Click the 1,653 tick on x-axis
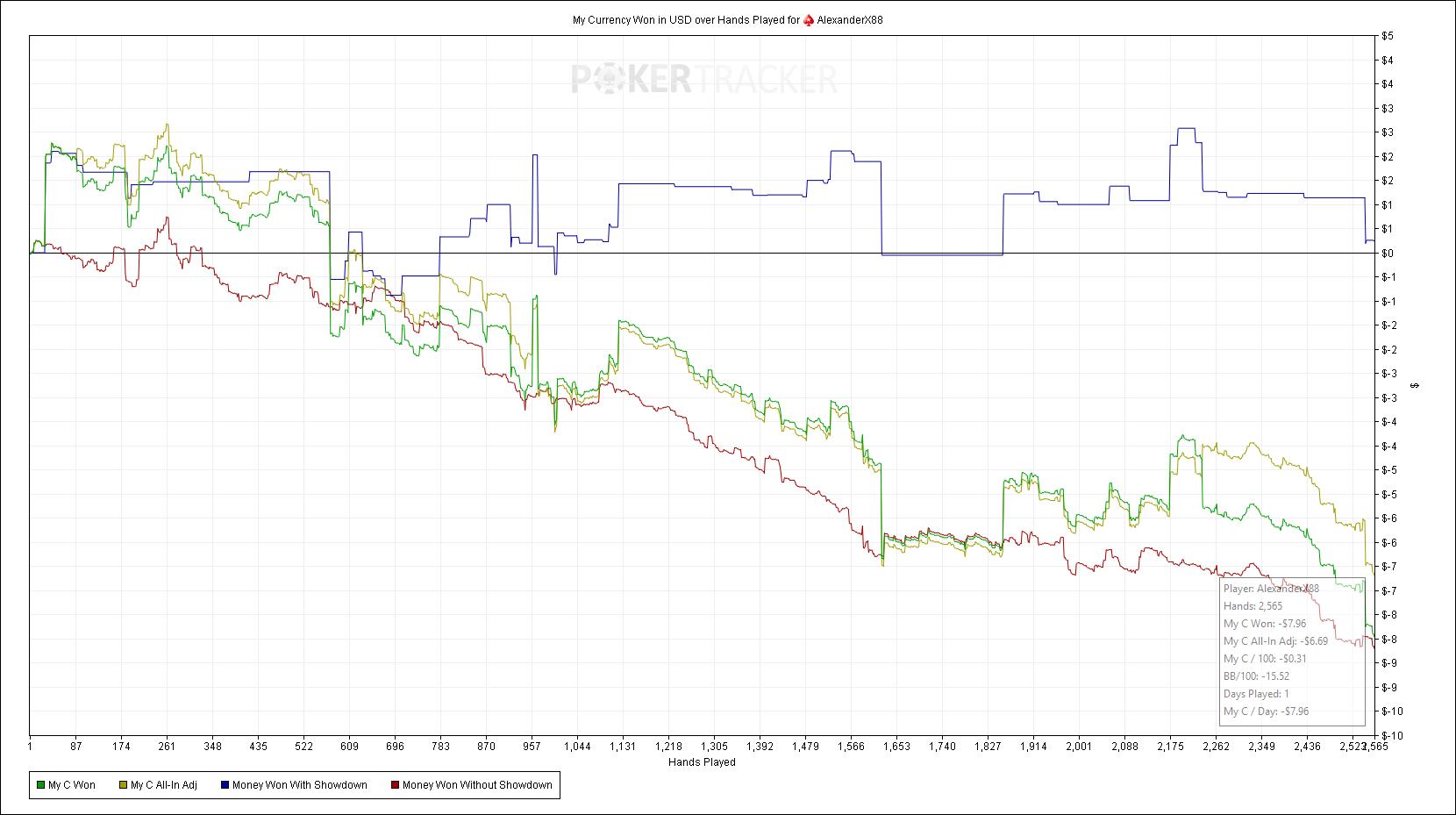 click(896, 747)
